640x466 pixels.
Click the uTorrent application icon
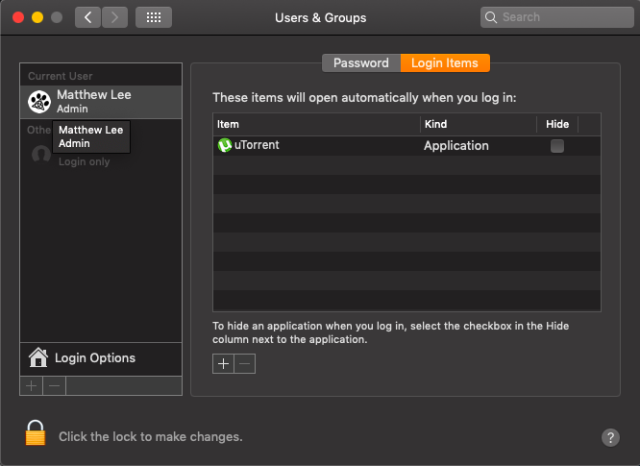pos(225,145)
